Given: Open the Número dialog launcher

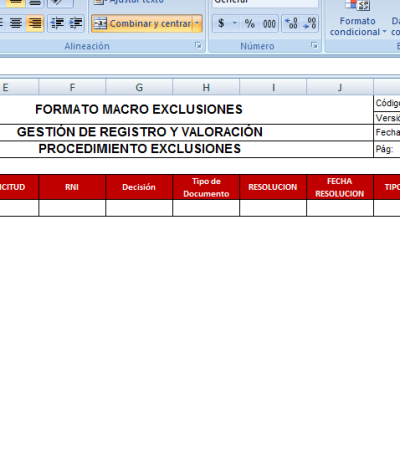Looking at the screenshot, I should pyautogui.click(x=314, y=45).
